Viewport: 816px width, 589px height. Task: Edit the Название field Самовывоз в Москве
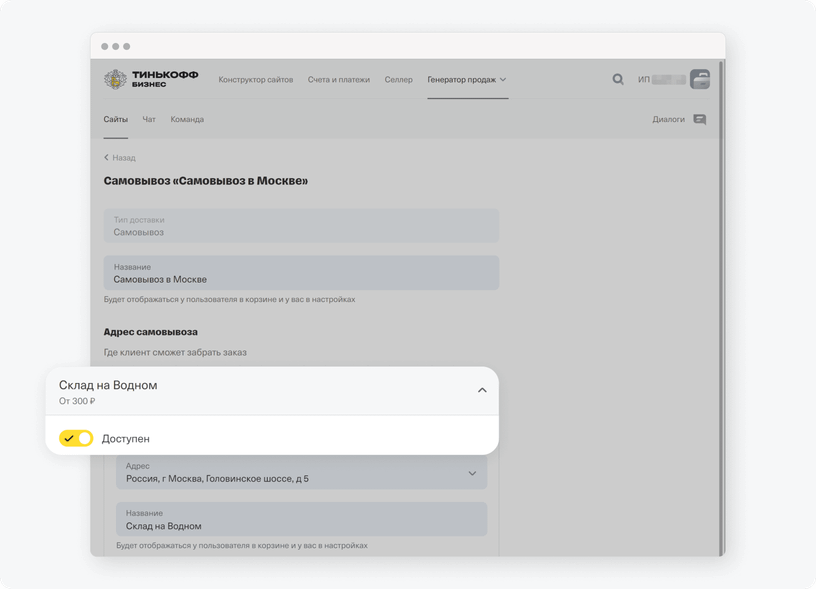[x=301, y=273]
